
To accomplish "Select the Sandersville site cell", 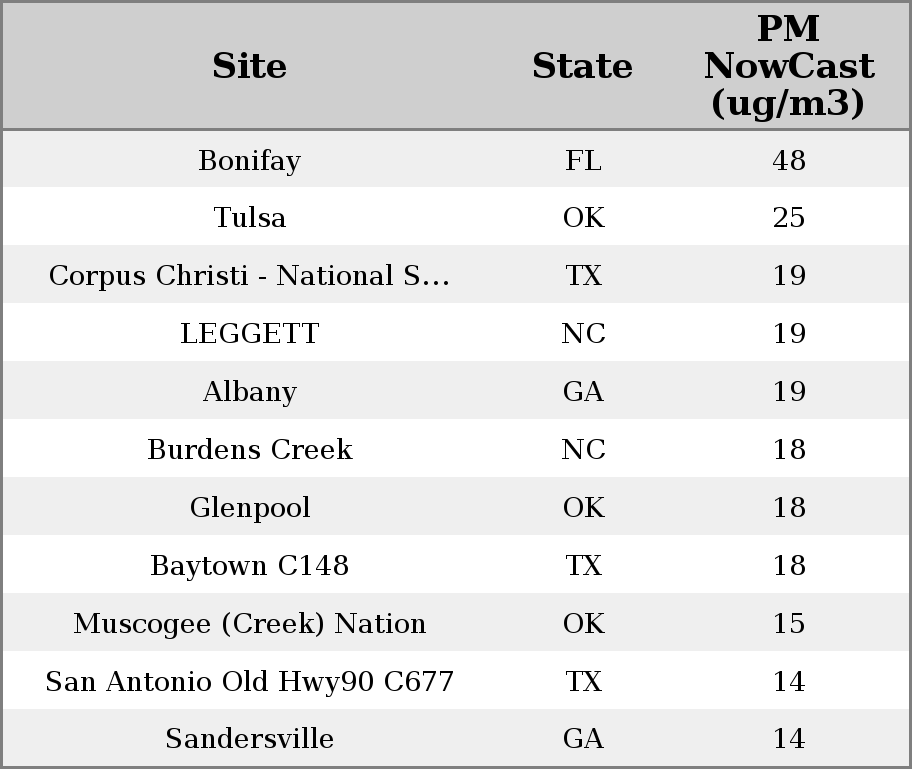I will [249, 738].
